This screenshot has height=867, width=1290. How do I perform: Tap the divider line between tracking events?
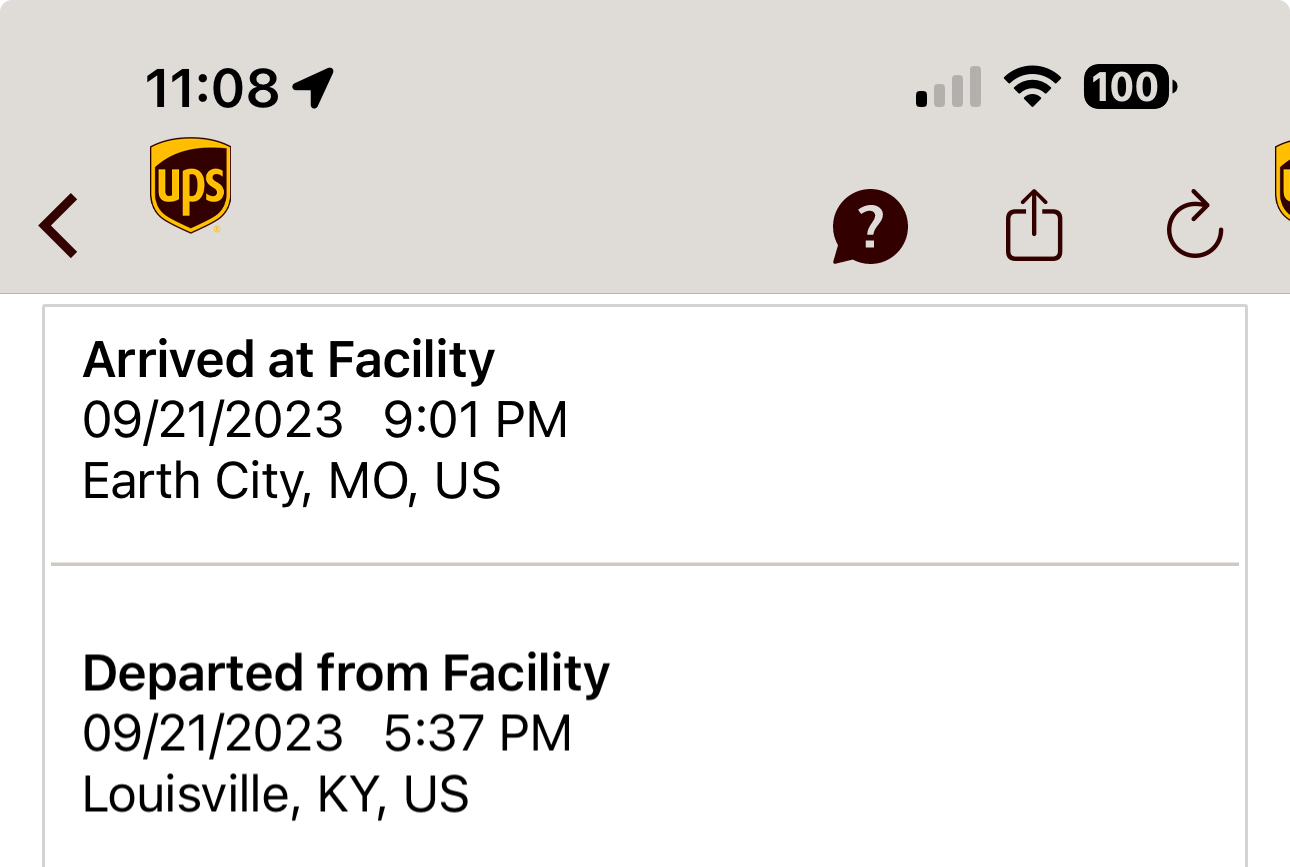click(x=645, y=565)
